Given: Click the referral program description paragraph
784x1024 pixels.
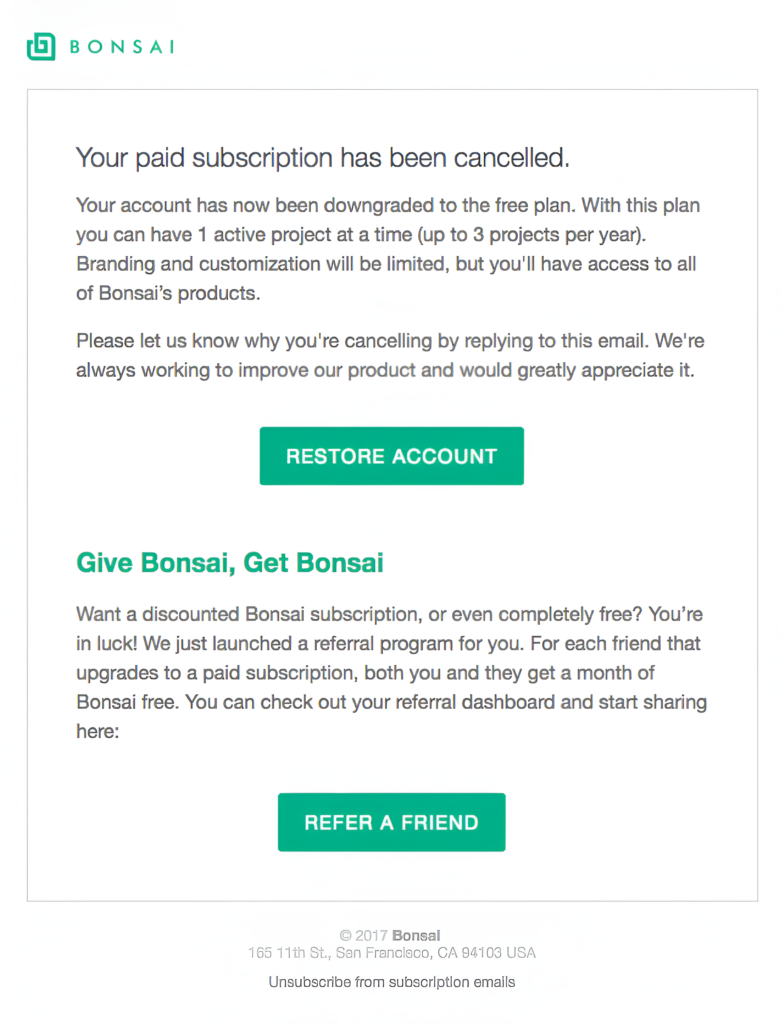Looking at the screenshot, I should point(390,658).
